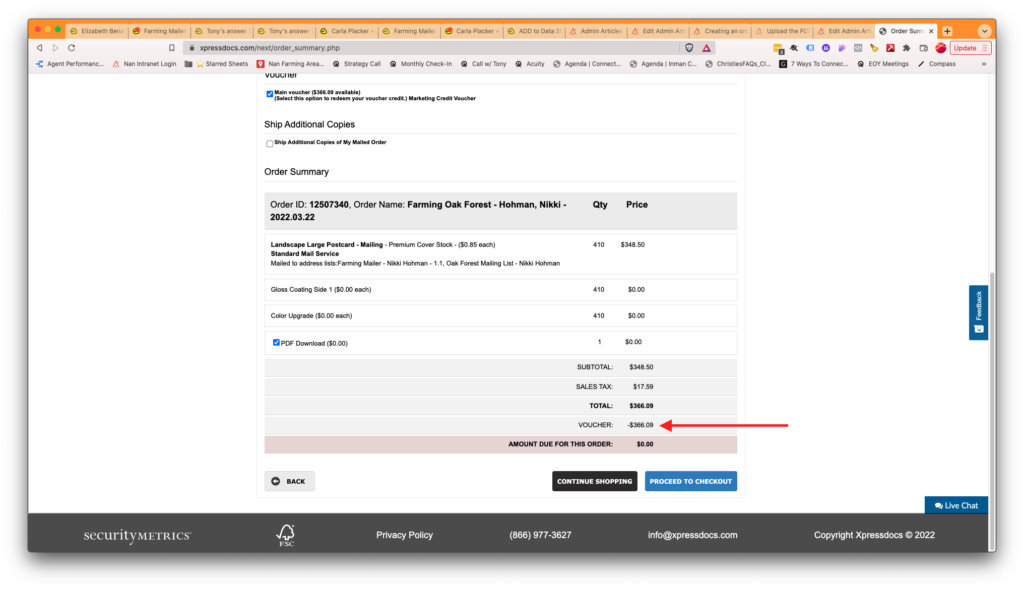The height and width of the screenshot is (589, 1024).
Task: Expand the tab search chevron dropdown
Action: (x=985, y=31)
